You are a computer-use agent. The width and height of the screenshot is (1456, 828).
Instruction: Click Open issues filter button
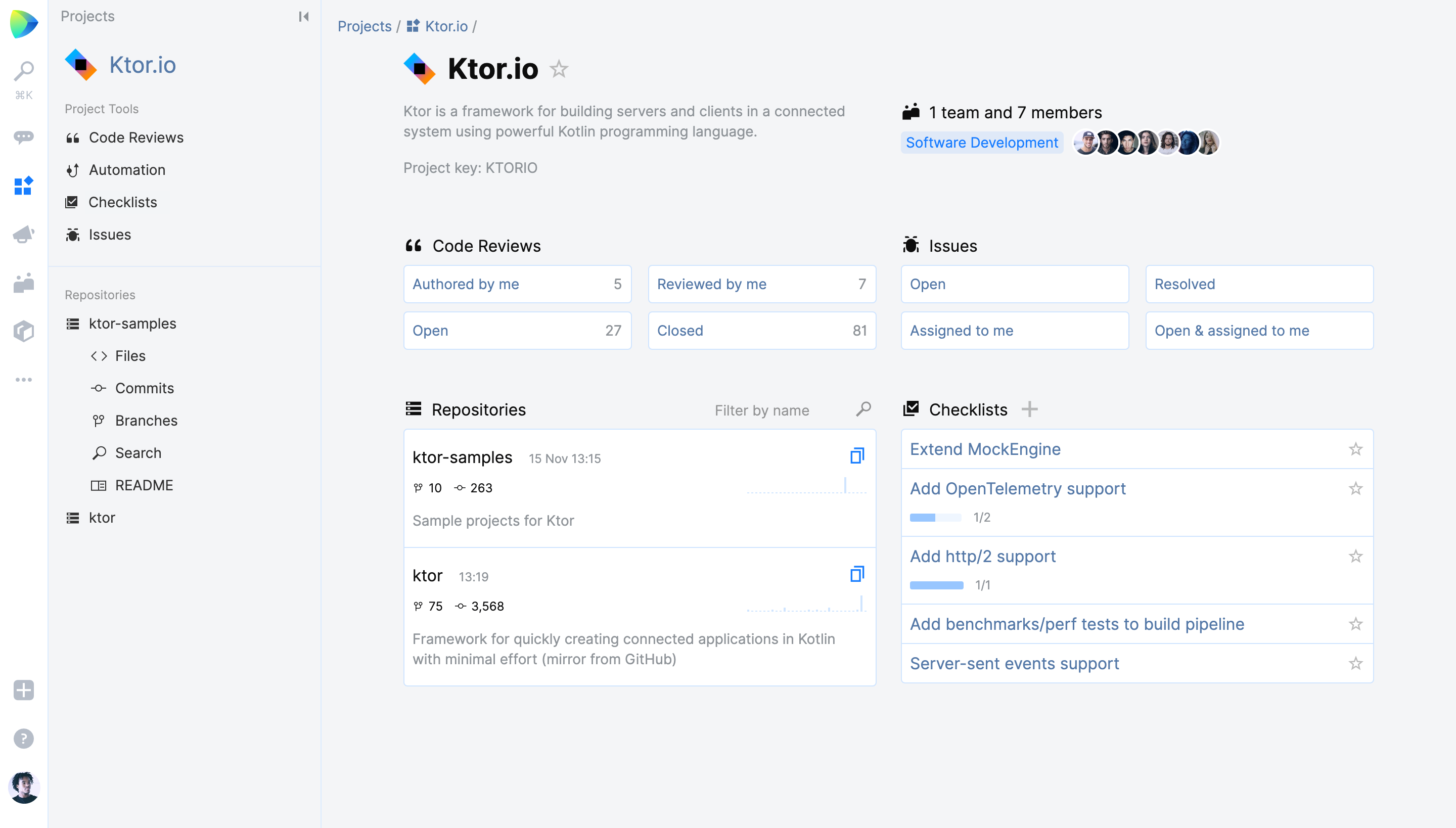pyautogui.click(x=1014, y=283)
